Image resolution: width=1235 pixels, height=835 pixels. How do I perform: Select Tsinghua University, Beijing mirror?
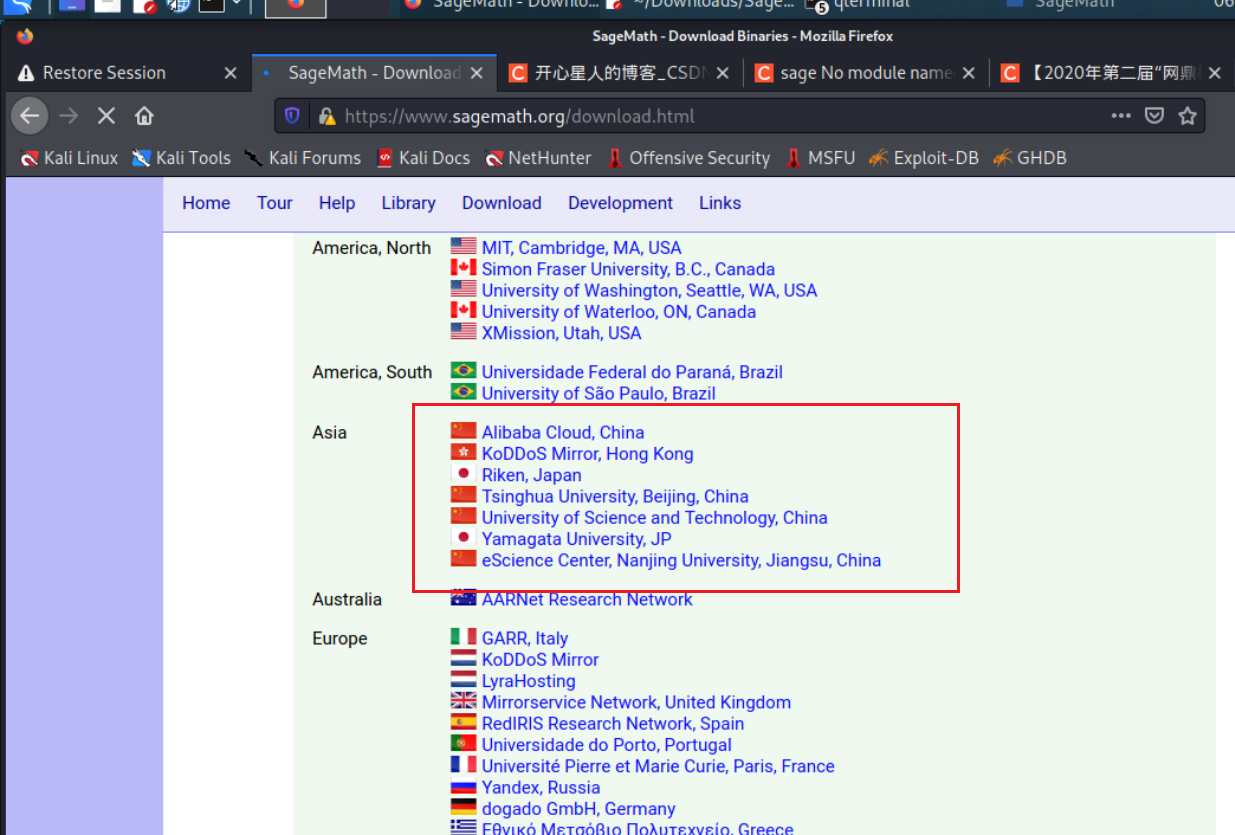[x=615, y=496]
